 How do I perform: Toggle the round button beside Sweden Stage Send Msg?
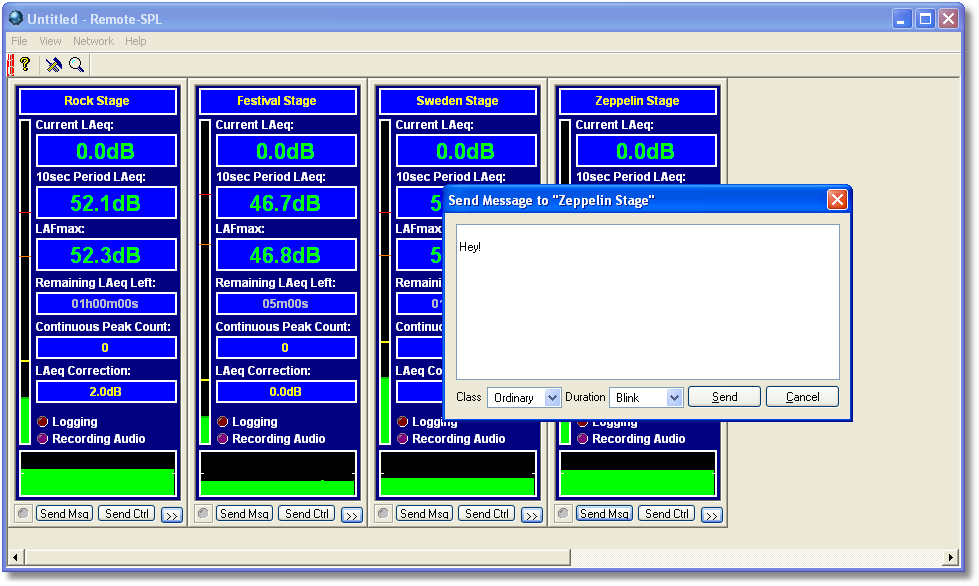[383, 514]
